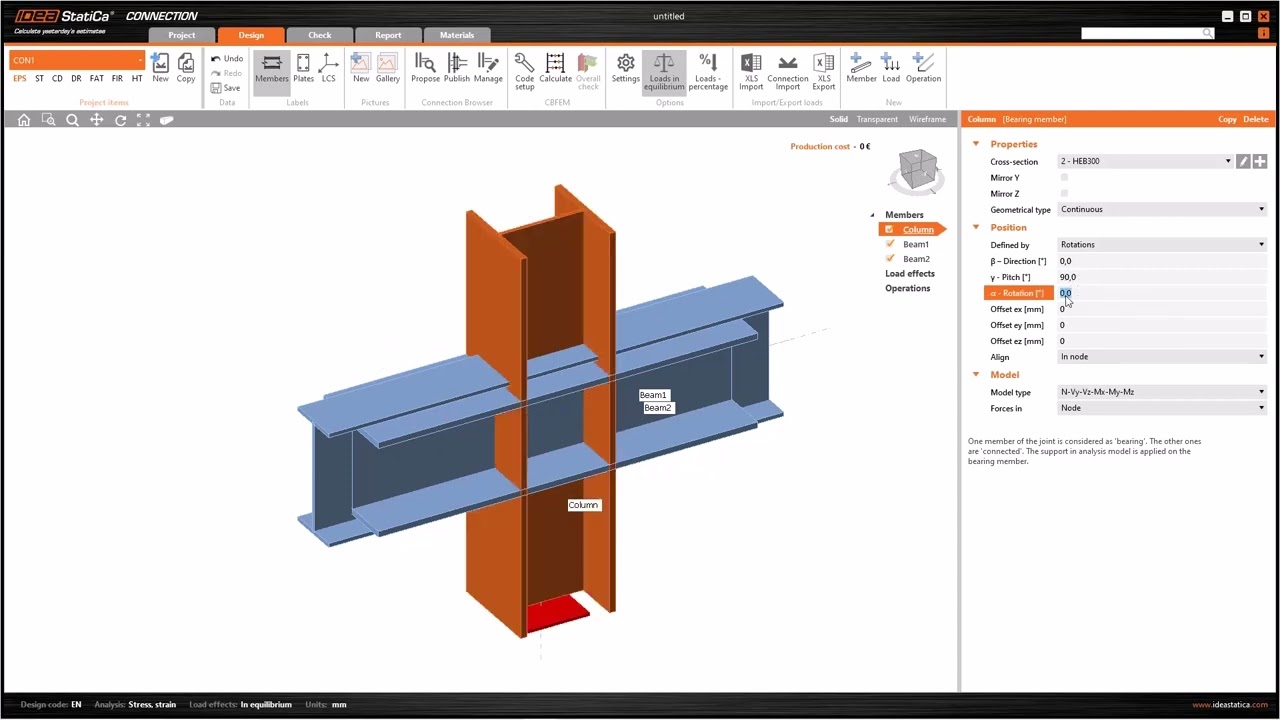The width and height of the screenshot is (1280, 720).
Task: Click the view cube
Action: (916, 171)
